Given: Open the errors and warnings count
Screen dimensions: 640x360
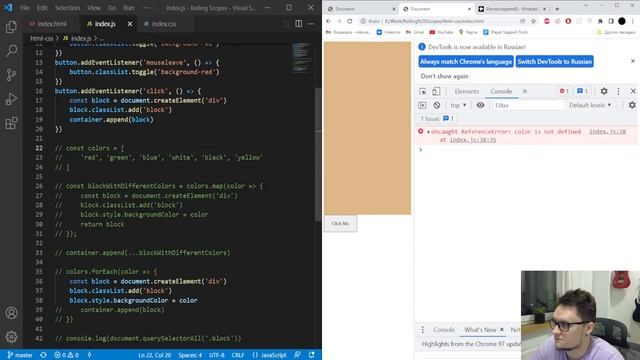Looking at the screenshot, I should pyautogui.click(x=66, y=355).
